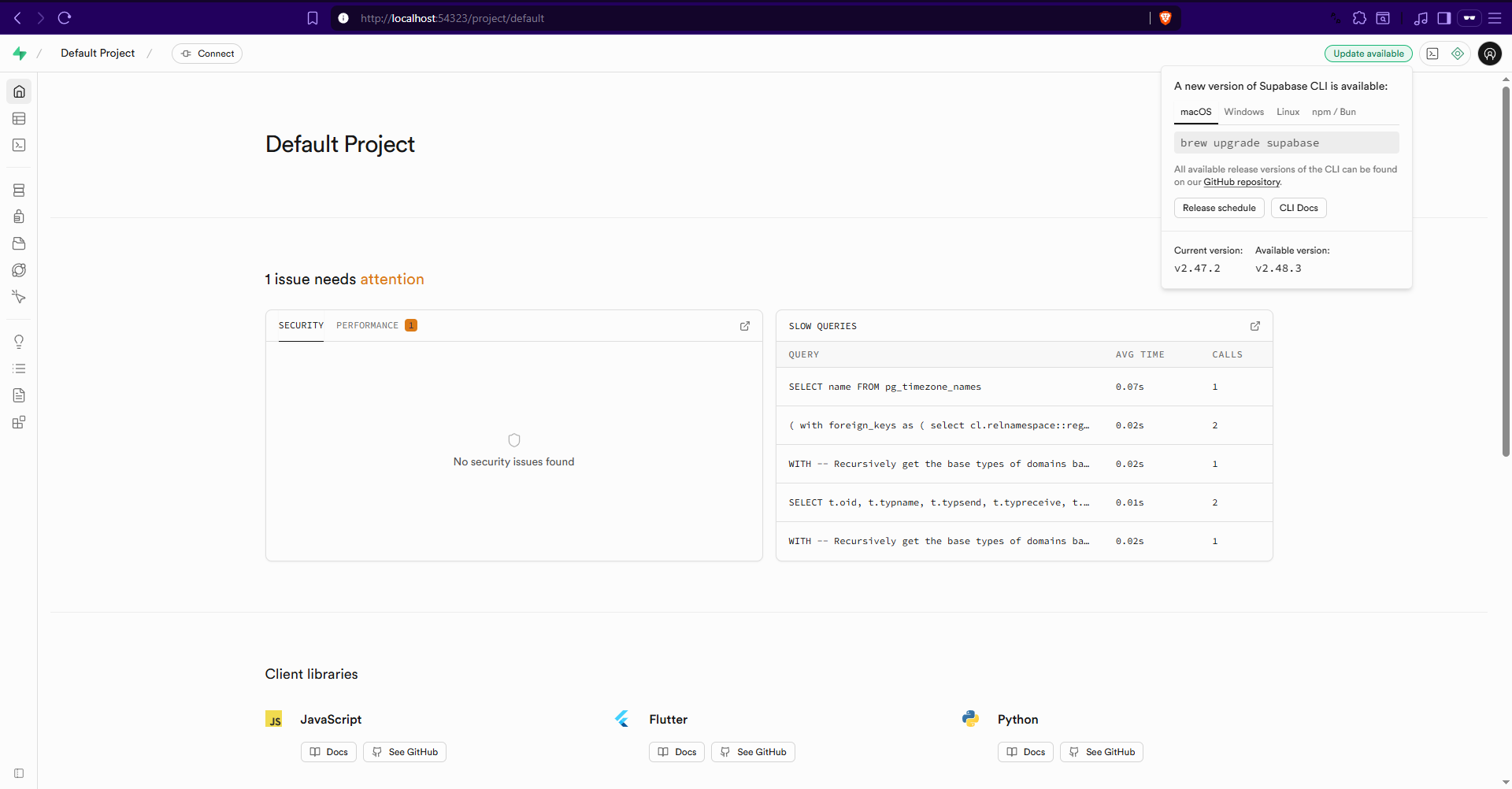Select the macOS install tab
The image size is (1512, 789).
[1195, 112]
